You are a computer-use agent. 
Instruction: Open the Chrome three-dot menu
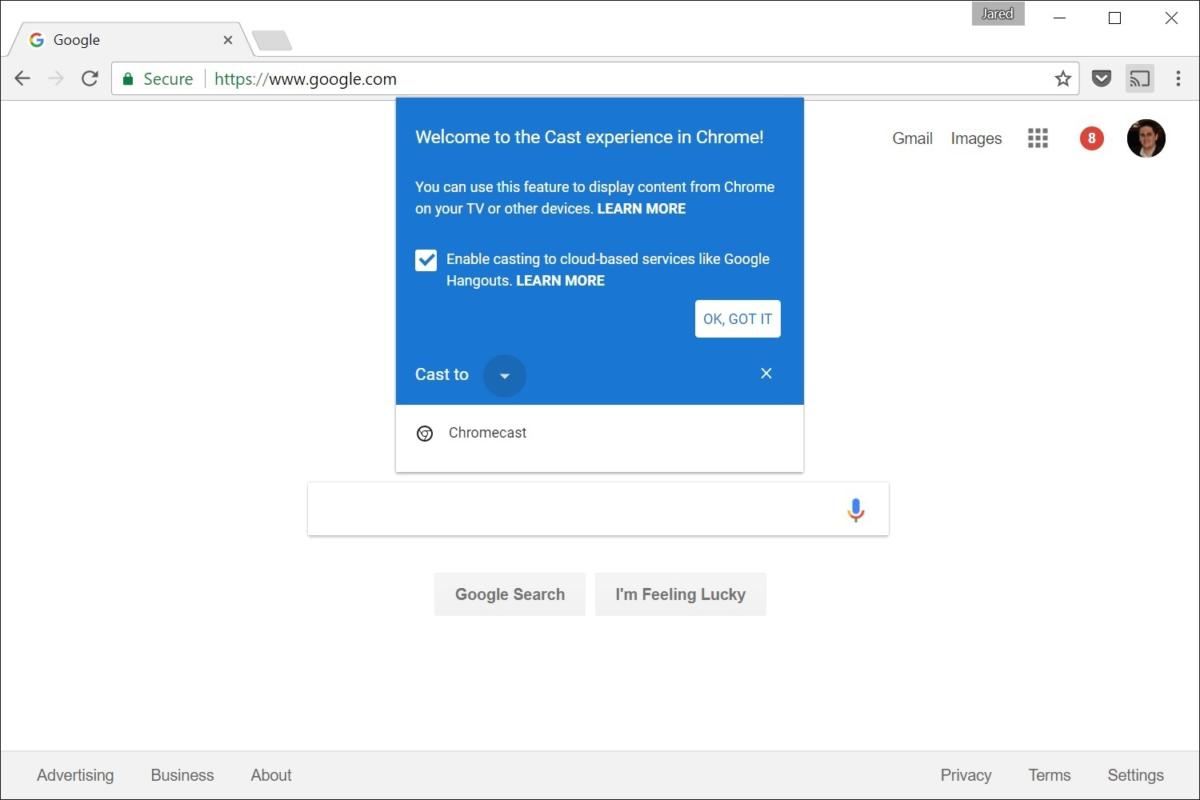[1179, 78]
